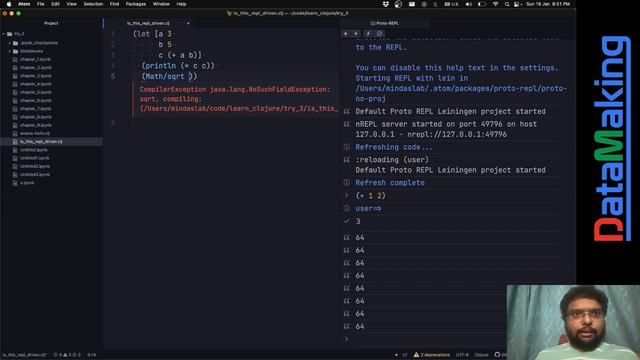The image size is (640, 360).
Task: Click the lightning bolt REPL toolbar button
Action: point(368,34)
